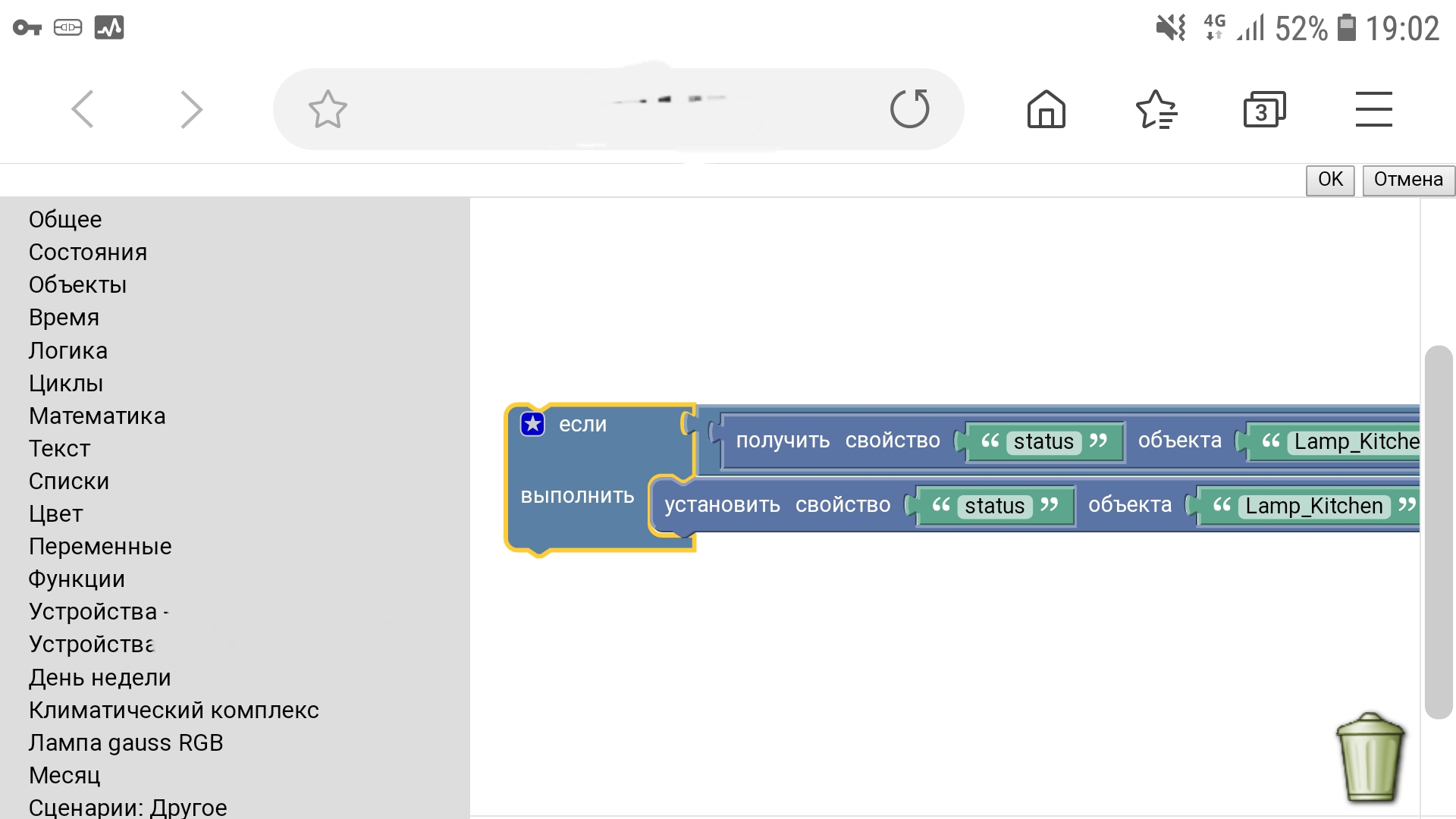Bookmark the page with the address bar star
1456x819 pixels.
(328, 109)
